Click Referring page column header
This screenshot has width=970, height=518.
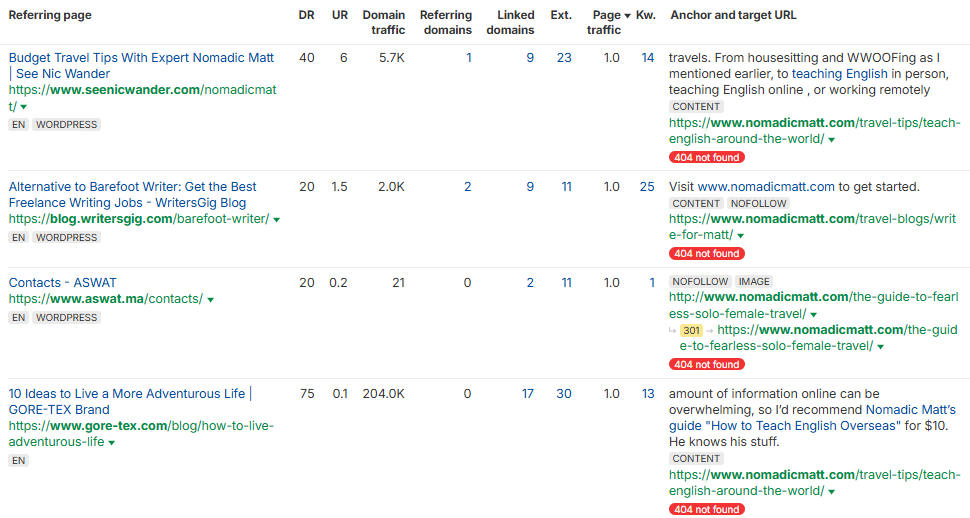click(50, 15)
